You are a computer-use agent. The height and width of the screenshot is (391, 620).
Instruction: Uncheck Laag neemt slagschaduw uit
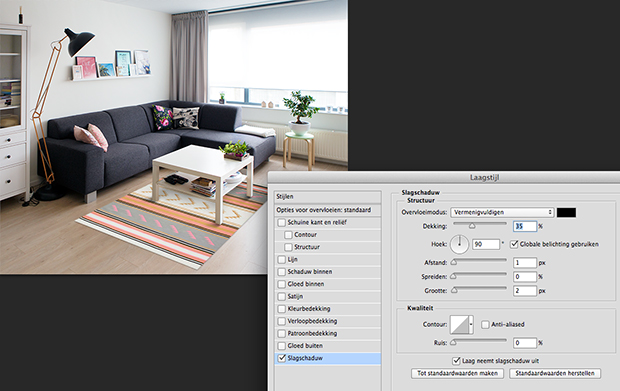tap(456, 361)
